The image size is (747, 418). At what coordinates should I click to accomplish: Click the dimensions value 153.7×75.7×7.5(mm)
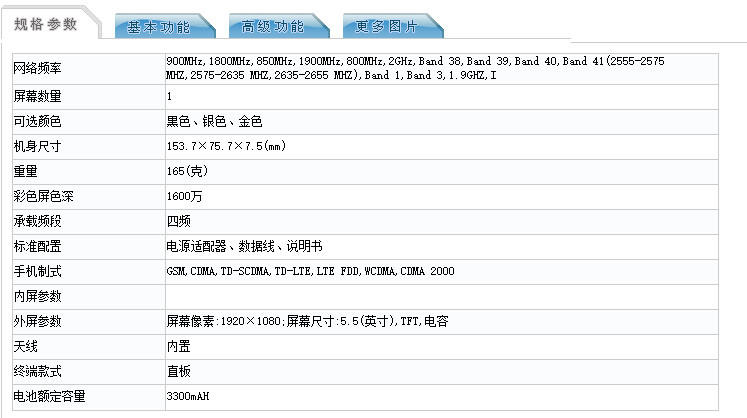226,146
